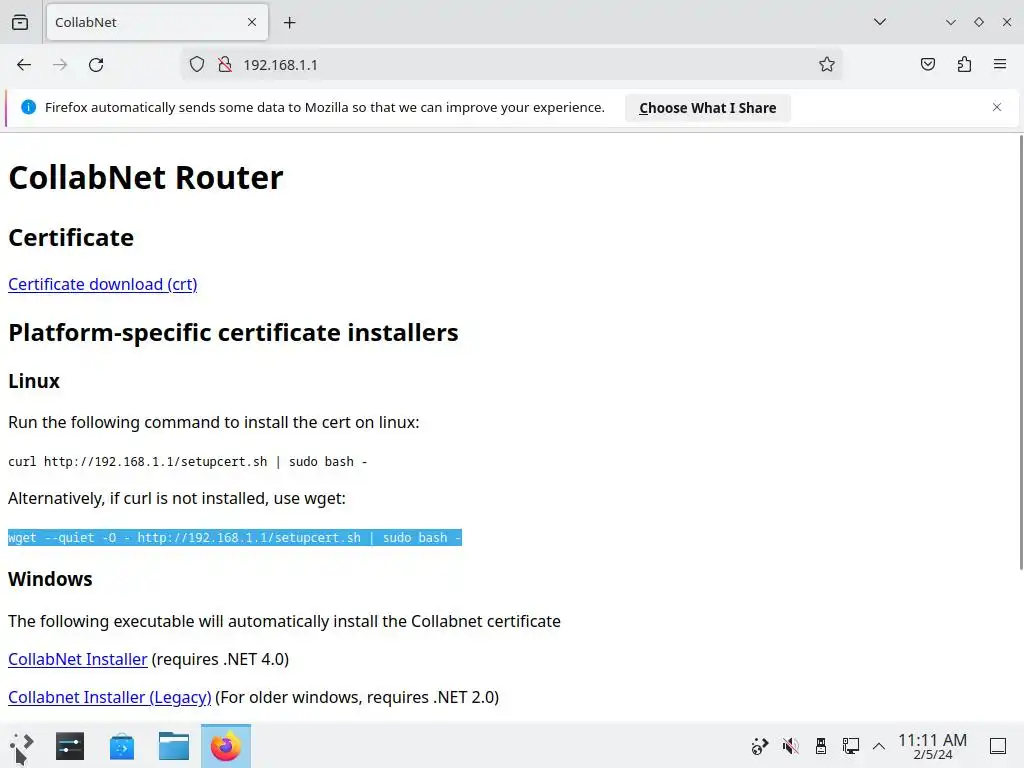Open Dolphin file manager from taskbar
1024x768 pixels.
[174, 746]
